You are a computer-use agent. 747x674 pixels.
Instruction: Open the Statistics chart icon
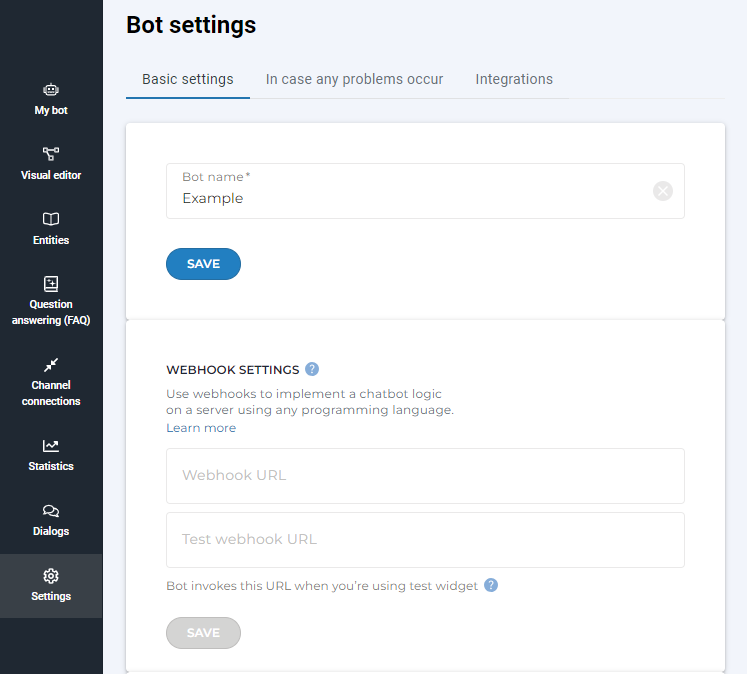point(51,446)
